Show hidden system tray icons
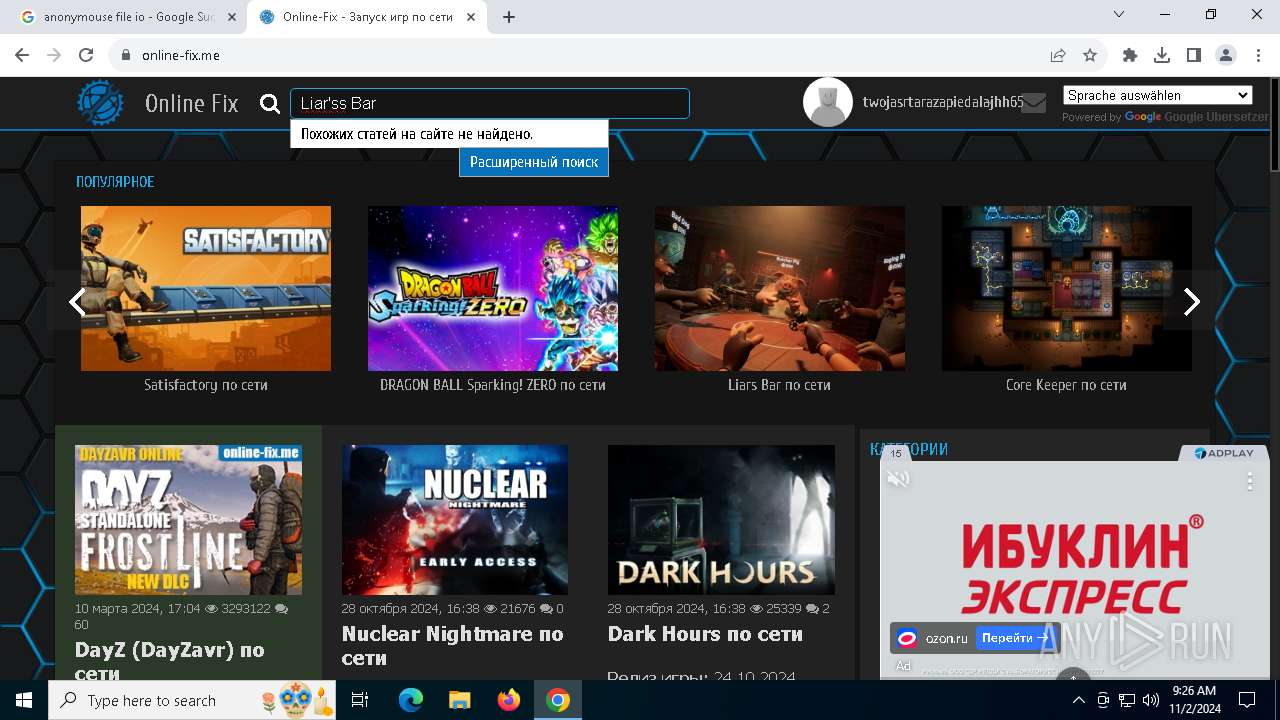Image resolution: width=1280 pixels, height=720 pixels. coord(1078,700)
